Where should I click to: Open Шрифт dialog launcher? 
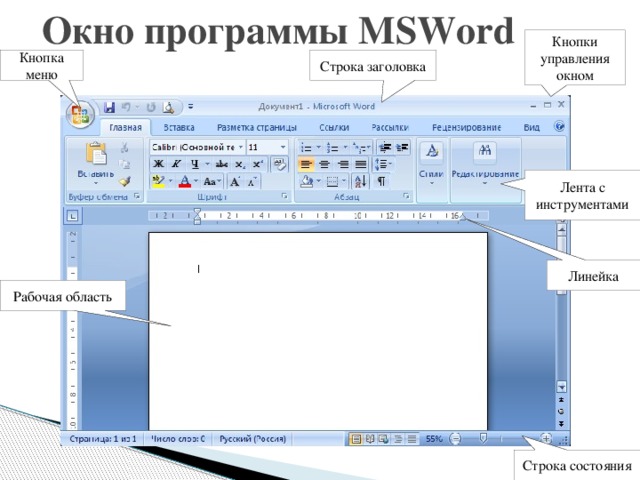click(284, 196)
